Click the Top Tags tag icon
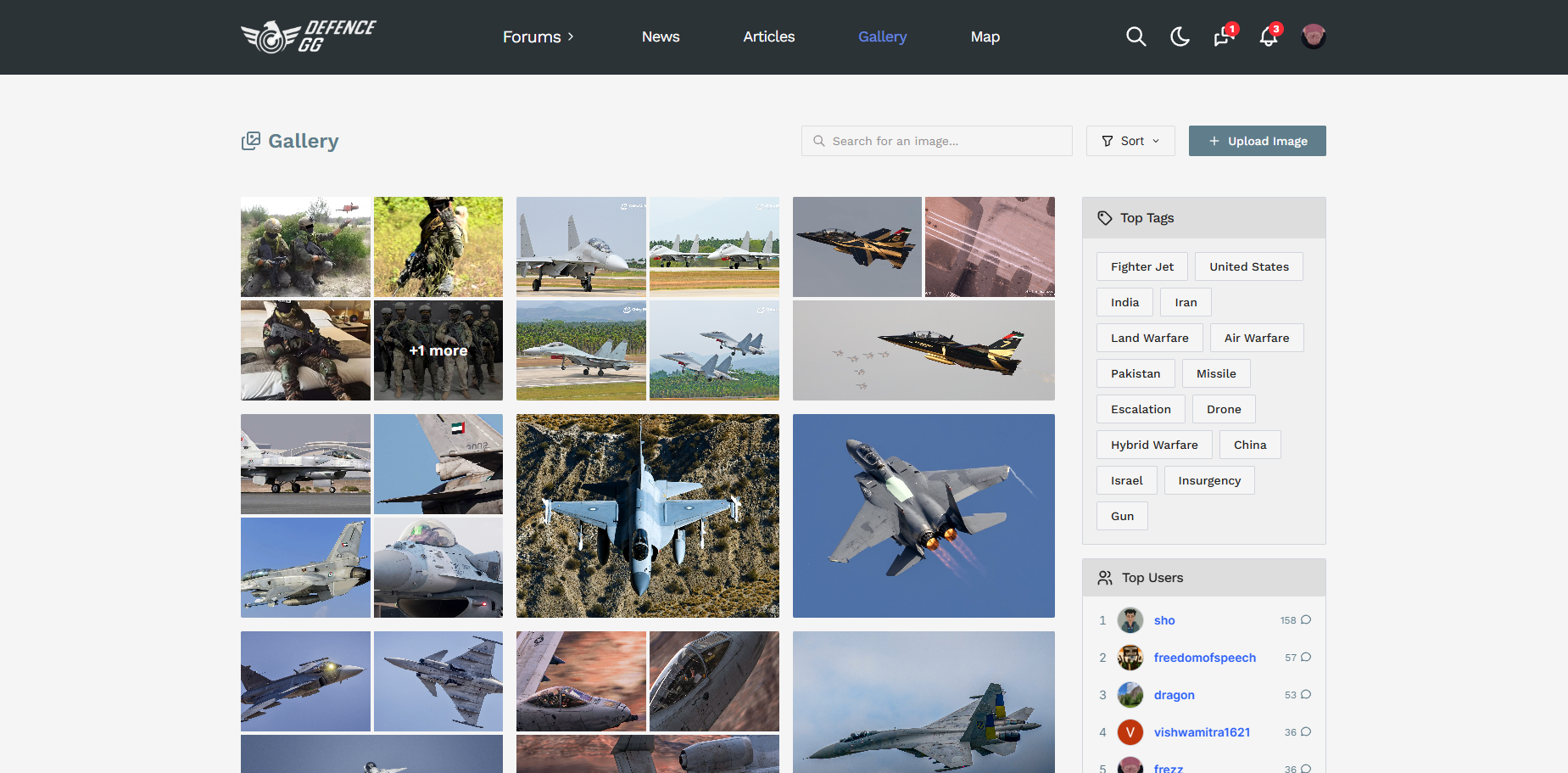 pos(1105,218)
